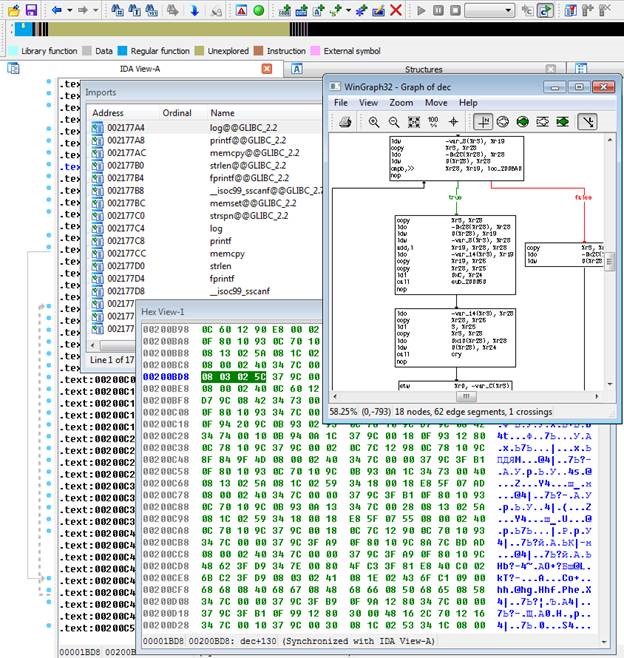Click WinGraph32 100% zoom icon

(433, 122)
